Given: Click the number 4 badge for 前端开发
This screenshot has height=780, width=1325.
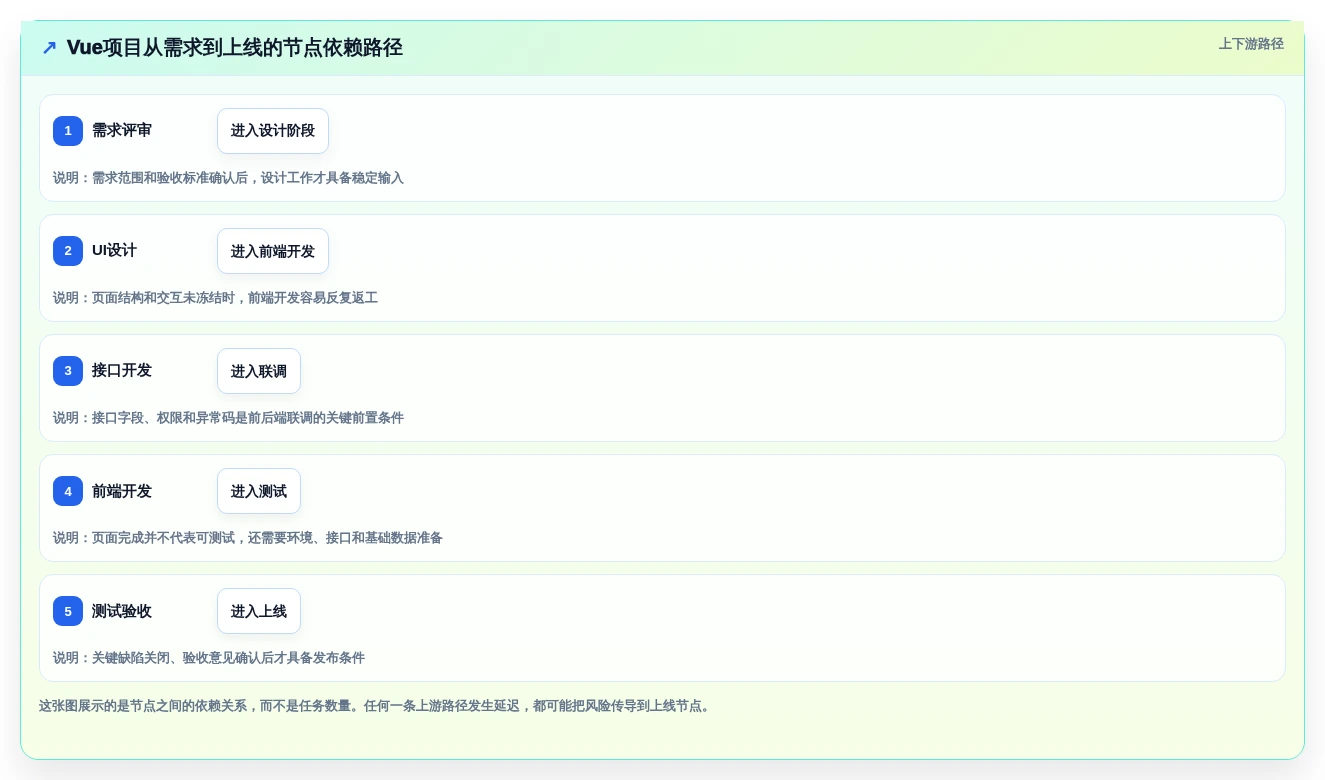Looking at the screenshot, I should point(68,491).
